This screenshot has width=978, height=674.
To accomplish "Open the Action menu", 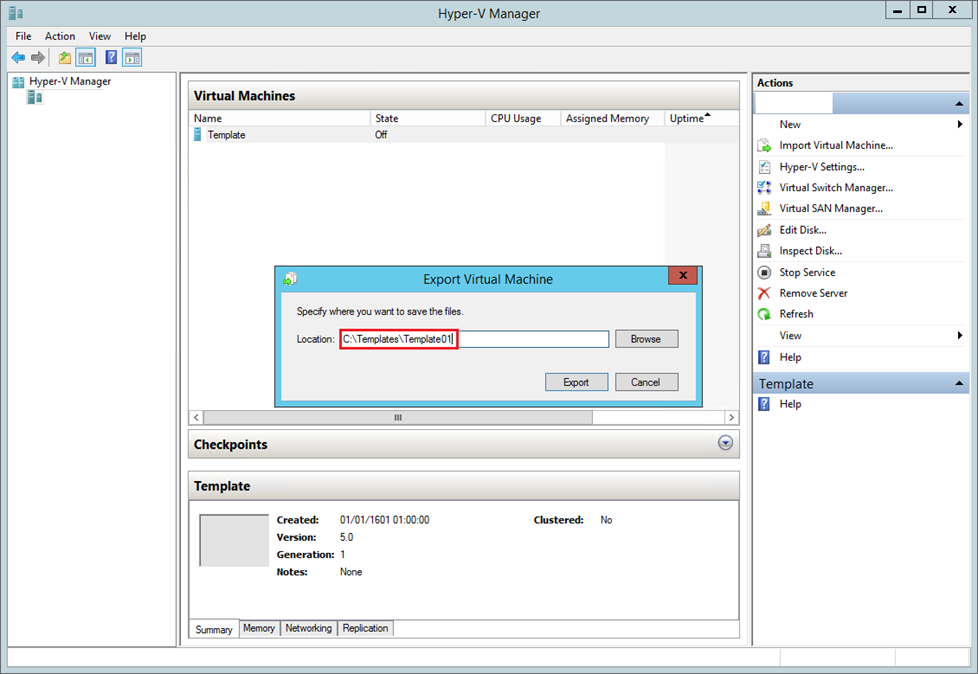I will 60,36.
